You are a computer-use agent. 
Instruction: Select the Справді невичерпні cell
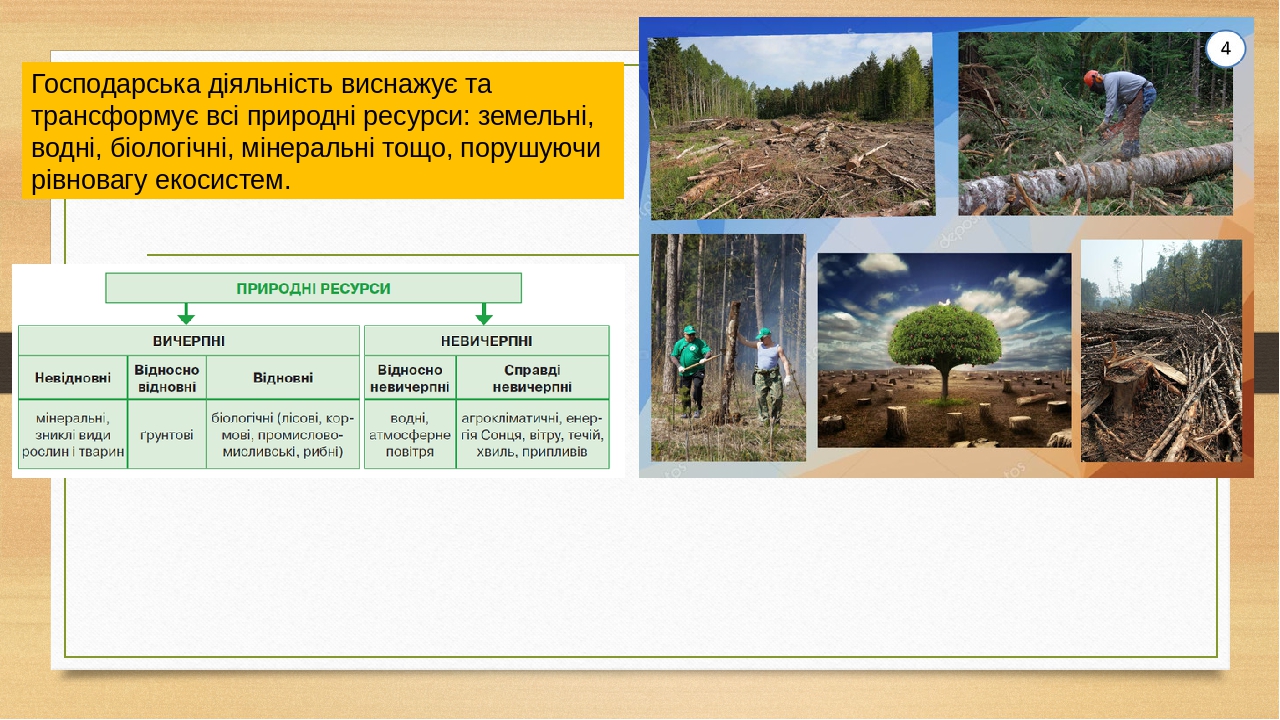click(x=532, y=378)
